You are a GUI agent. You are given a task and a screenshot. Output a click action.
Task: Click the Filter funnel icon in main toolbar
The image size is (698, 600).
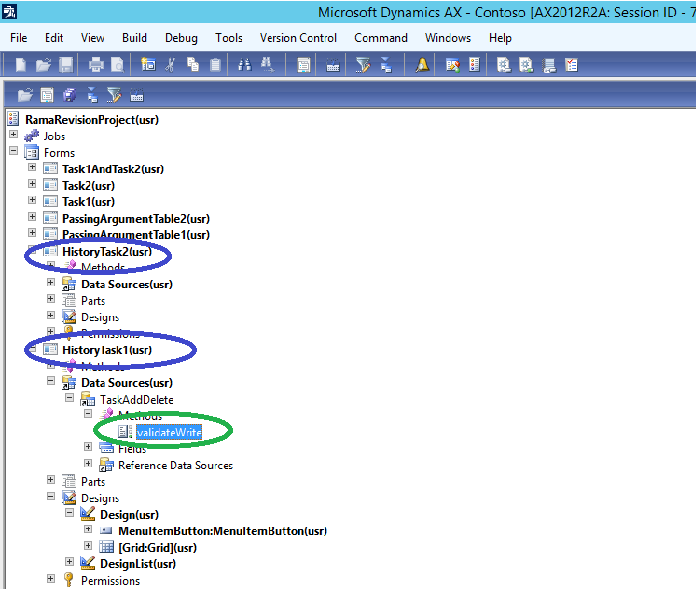[362, 65]
